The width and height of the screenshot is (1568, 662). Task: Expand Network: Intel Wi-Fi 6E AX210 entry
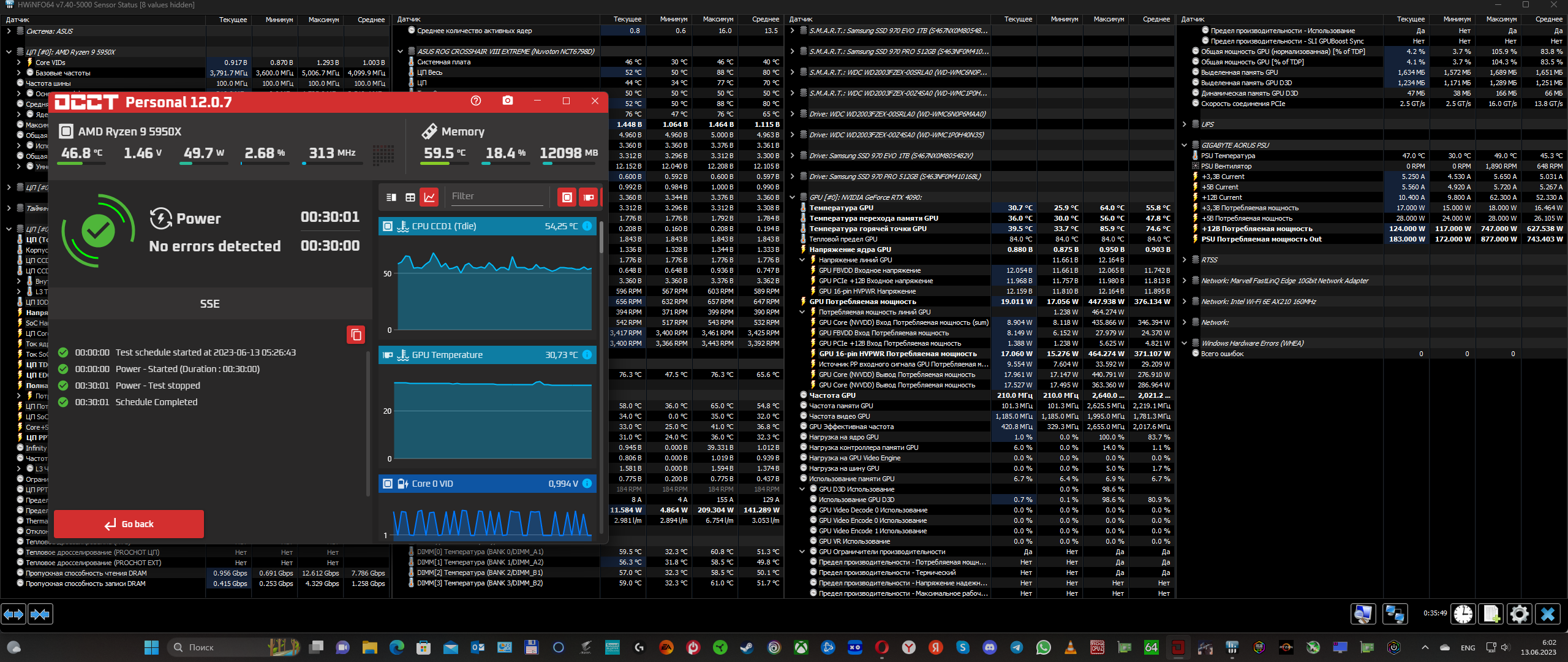click(1184, 302)
